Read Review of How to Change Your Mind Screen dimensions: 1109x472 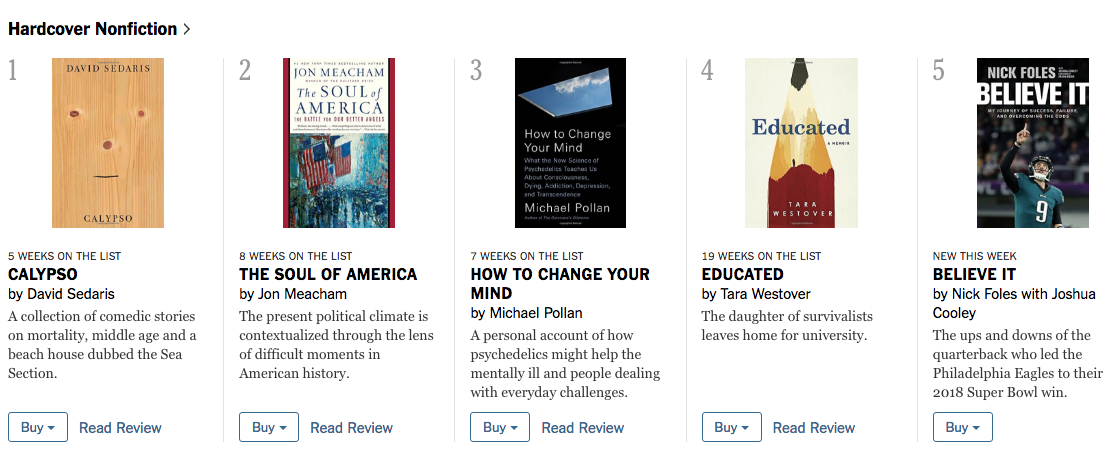point(582,428)
